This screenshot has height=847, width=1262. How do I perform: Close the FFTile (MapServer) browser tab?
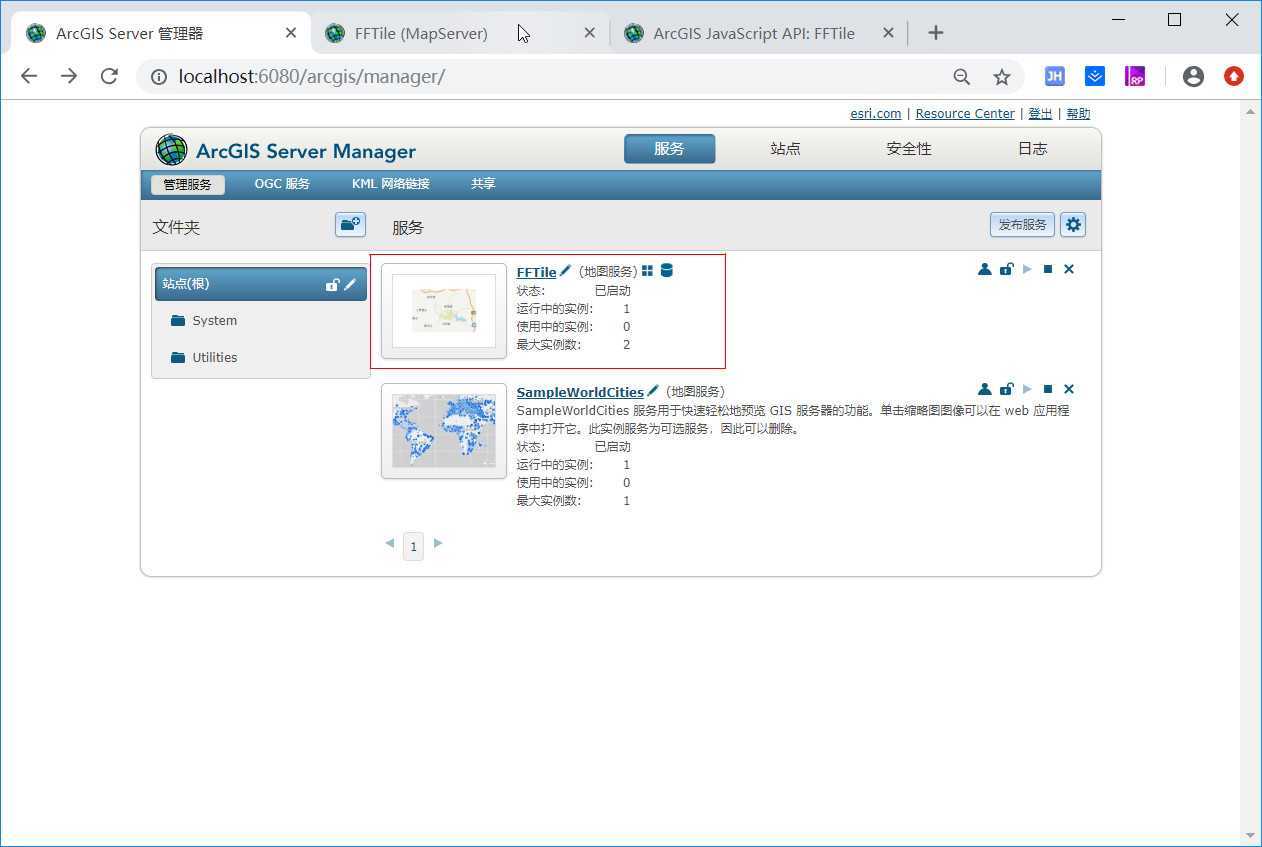coord(589,33)
